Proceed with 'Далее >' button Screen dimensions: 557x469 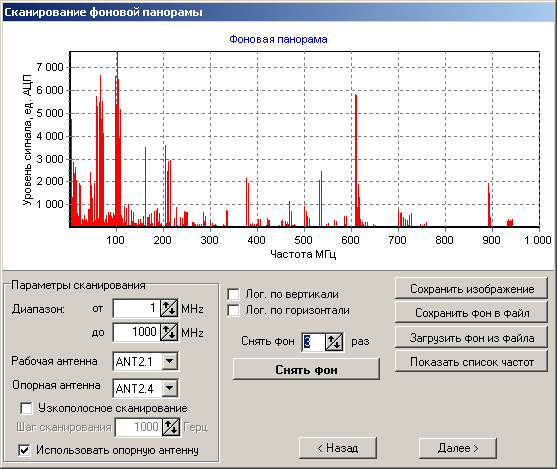(x=458, y=448)
